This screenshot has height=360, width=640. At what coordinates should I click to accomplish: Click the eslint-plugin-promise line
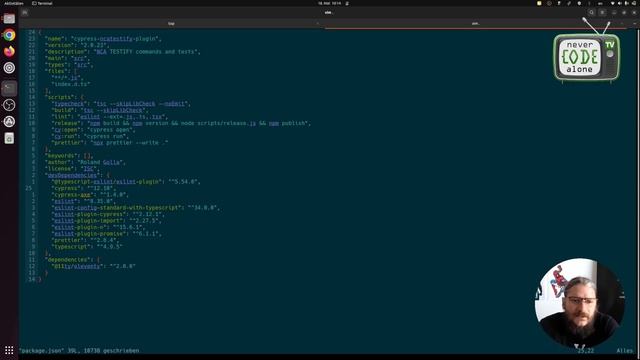[x=106, y=234]
